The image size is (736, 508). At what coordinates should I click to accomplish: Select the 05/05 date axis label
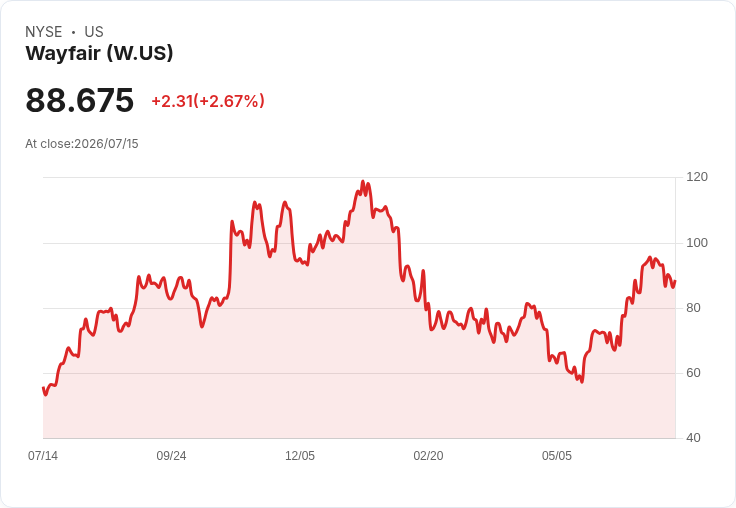point(557,456)
